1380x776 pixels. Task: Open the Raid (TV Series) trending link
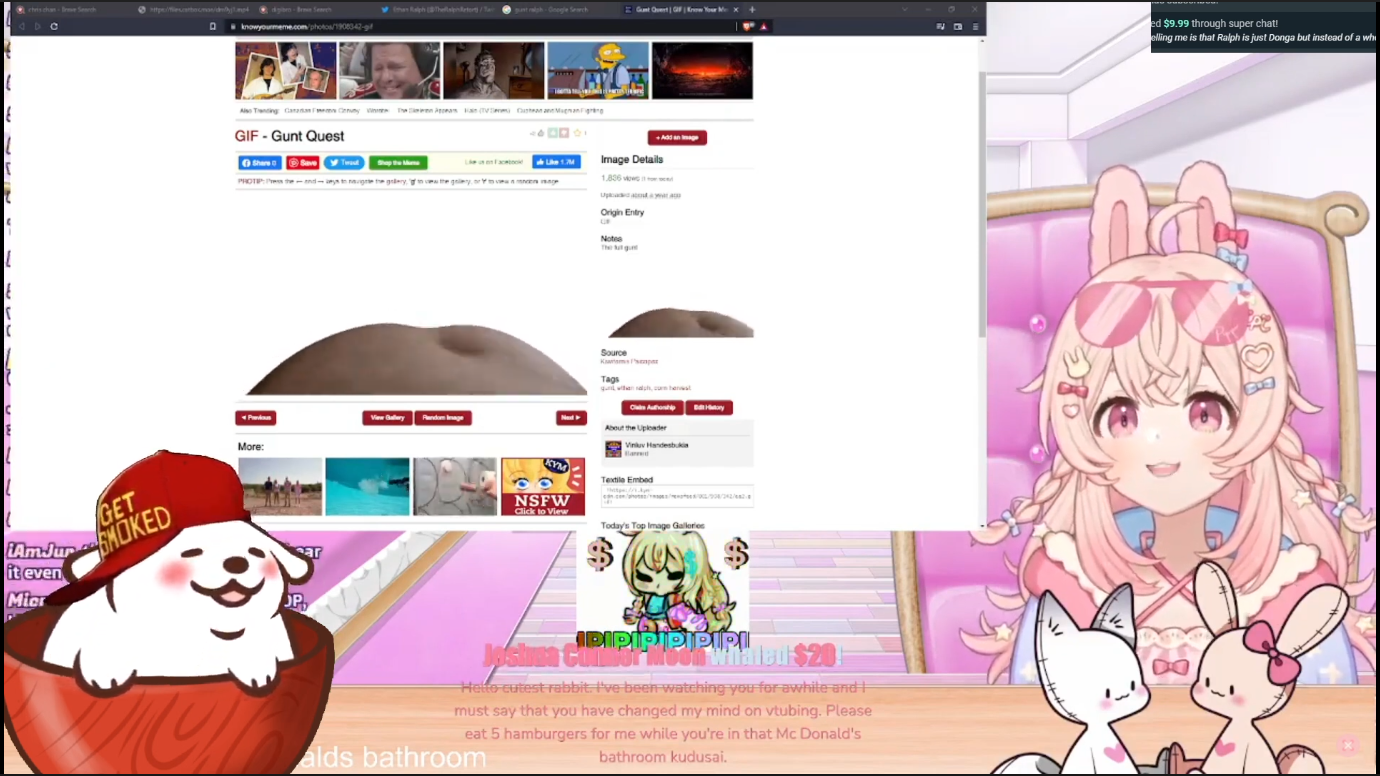[487, 111]
